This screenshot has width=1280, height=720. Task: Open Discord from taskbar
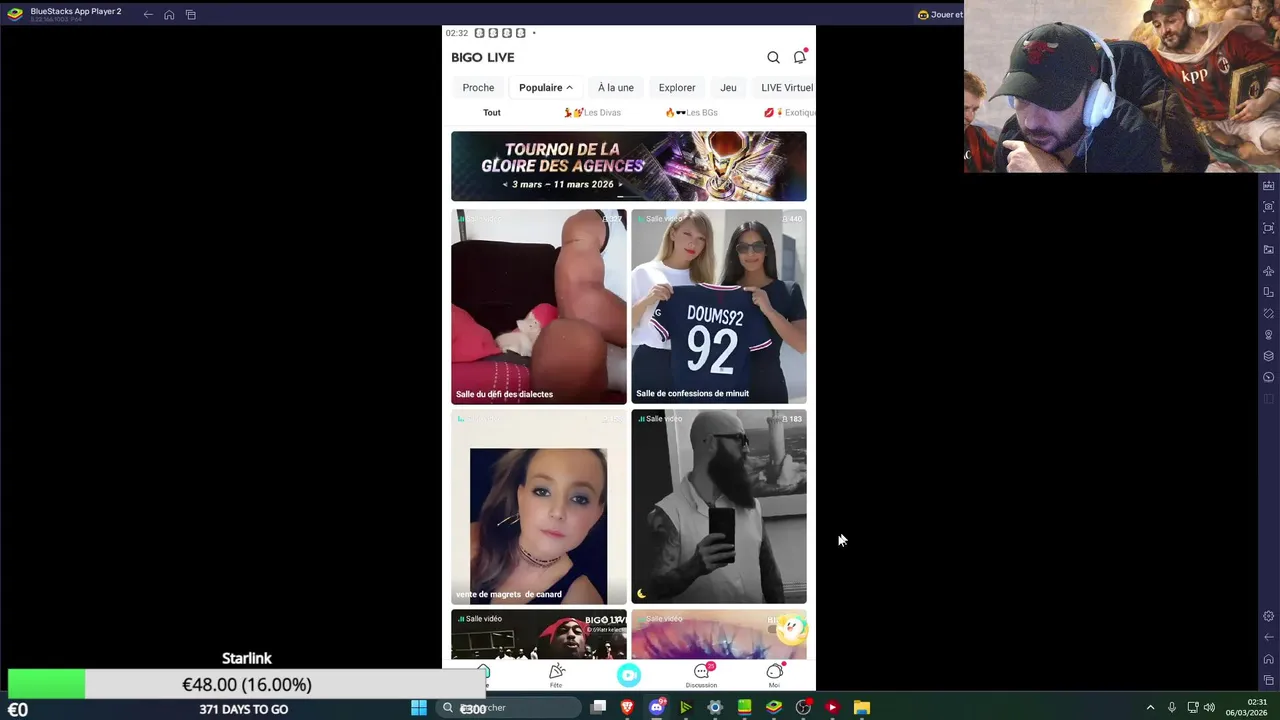pyautogui.click(x=656, y=708)
